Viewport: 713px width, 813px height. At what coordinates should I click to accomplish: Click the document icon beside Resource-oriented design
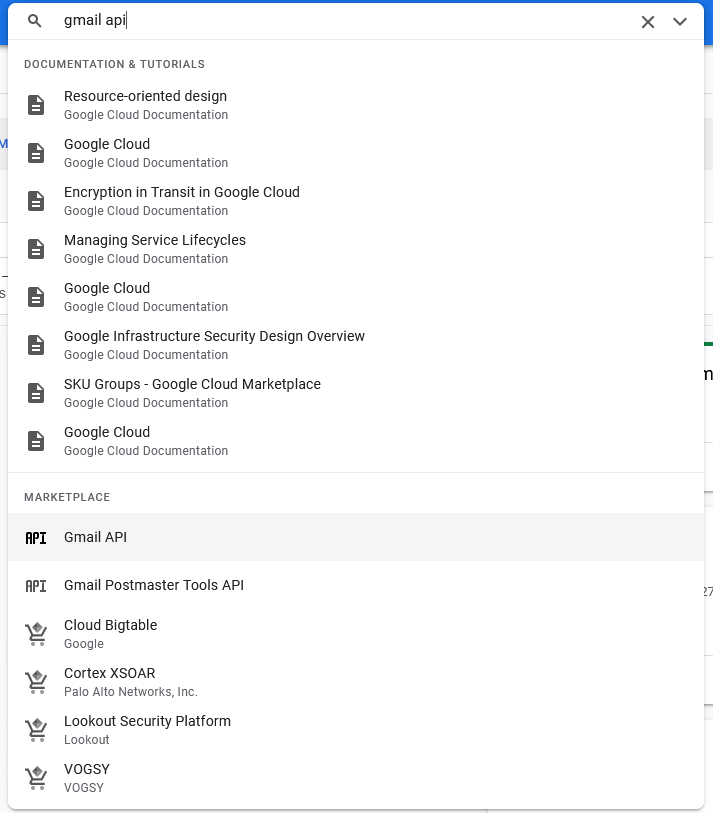click(x=37, y=105)
